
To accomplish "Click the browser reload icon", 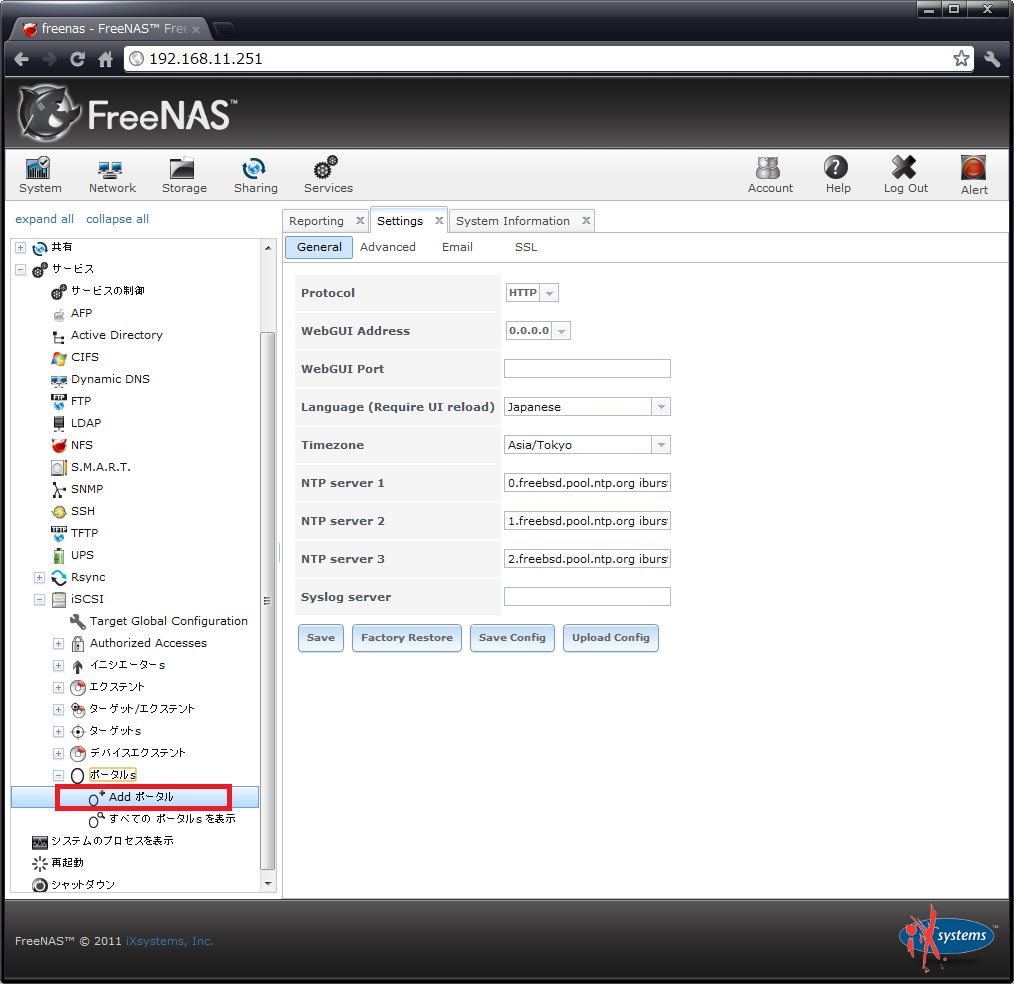I will pyautogui.click(x=78, y=59).
